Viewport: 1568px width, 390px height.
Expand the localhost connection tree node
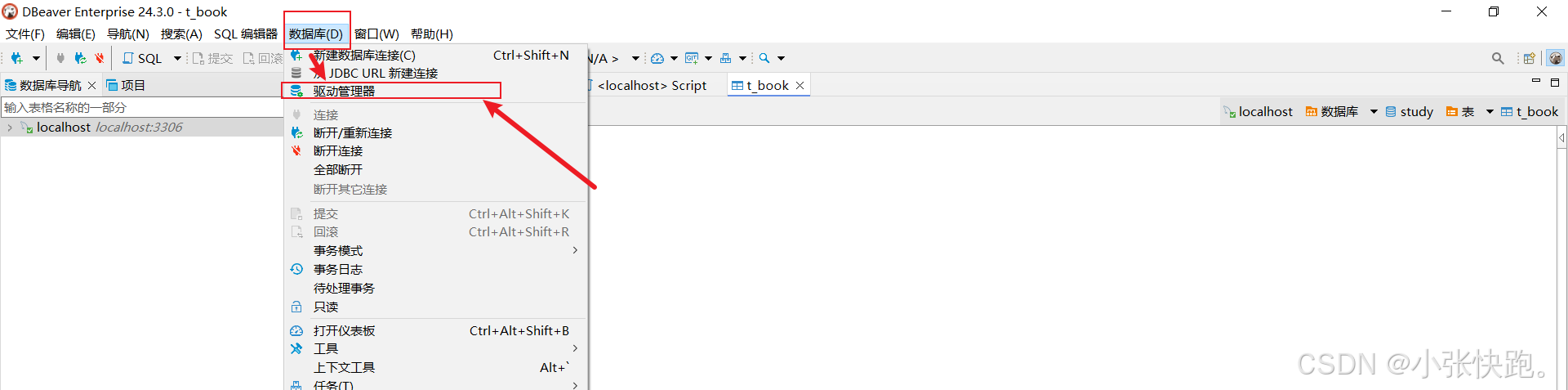[9, 128]
